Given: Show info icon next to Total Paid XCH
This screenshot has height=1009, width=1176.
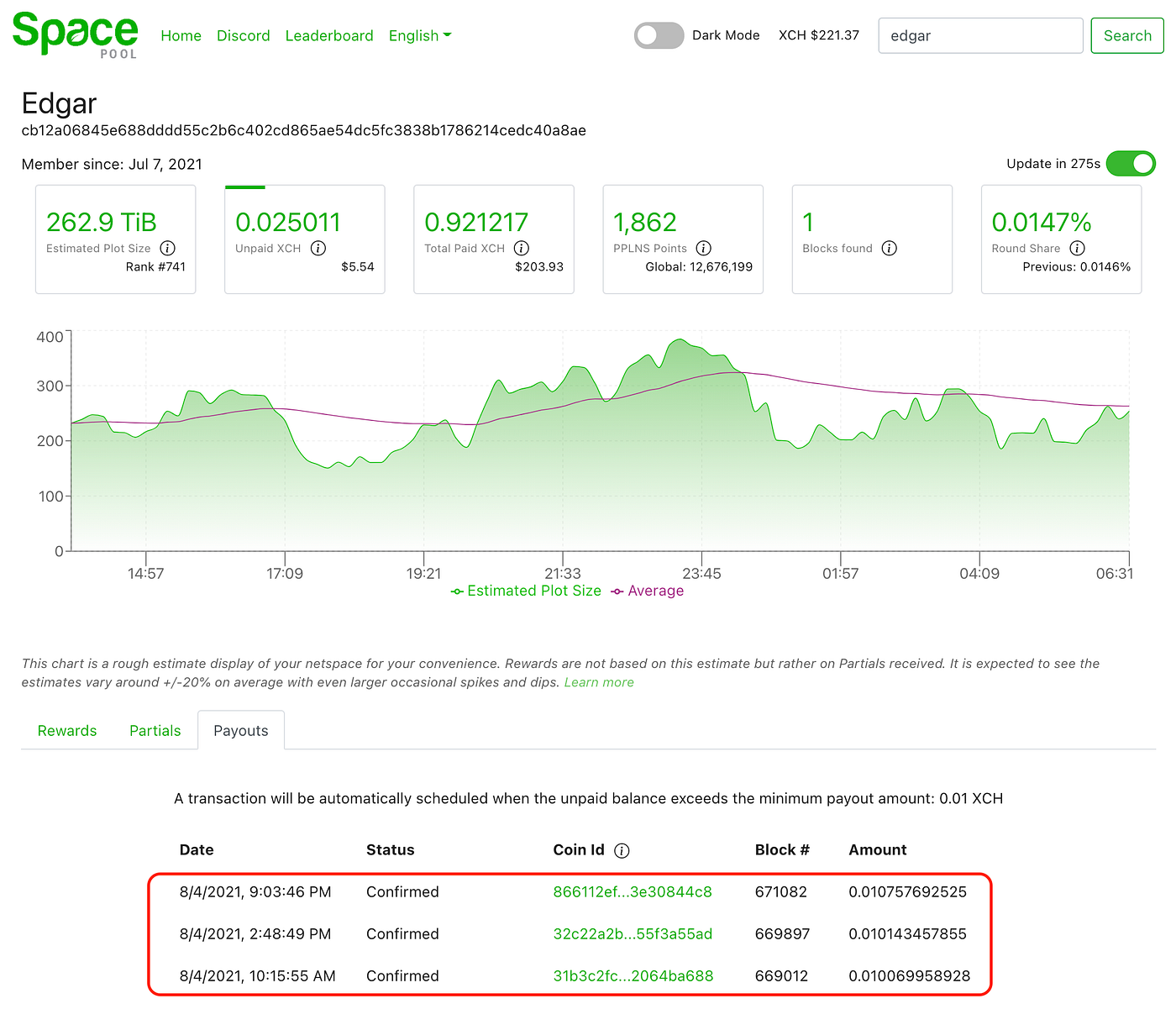Looking at the screenshot, I should tap(522, 248).
